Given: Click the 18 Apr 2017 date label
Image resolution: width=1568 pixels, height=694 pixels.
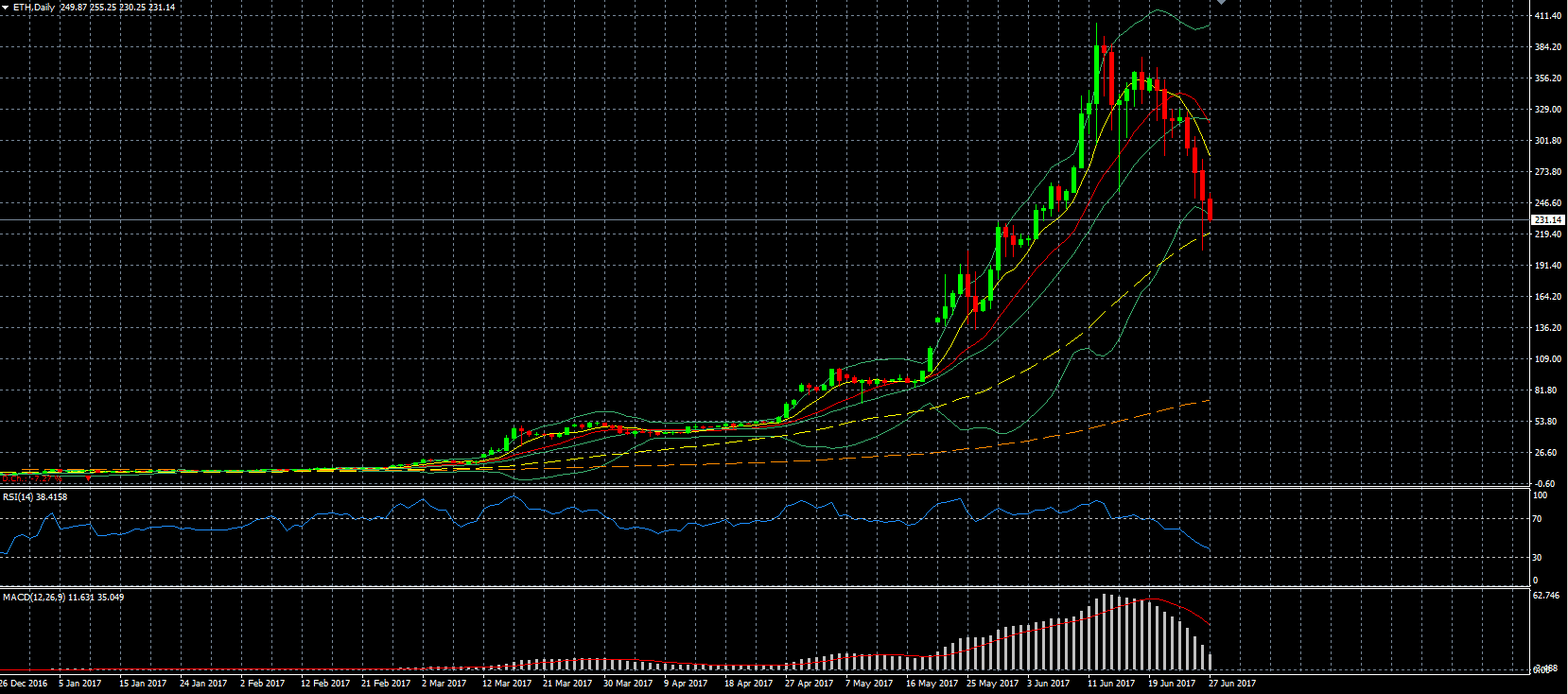Looking at the screenshot, I should (x=748, y=684).
